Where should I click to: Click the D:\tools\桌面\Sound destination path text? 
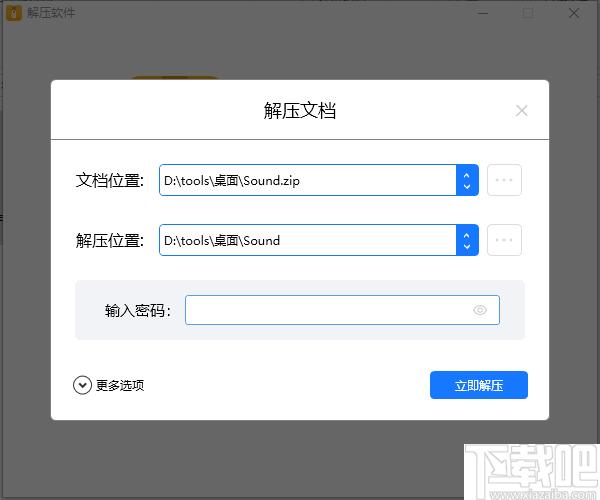click(222, 240)
